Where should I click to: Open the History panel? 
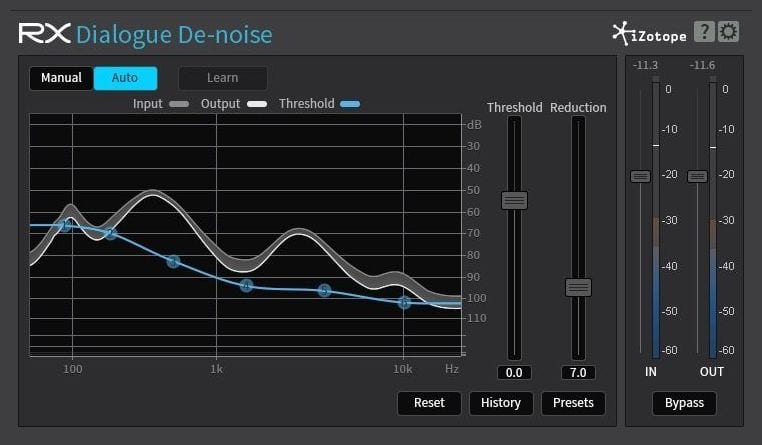501,403
